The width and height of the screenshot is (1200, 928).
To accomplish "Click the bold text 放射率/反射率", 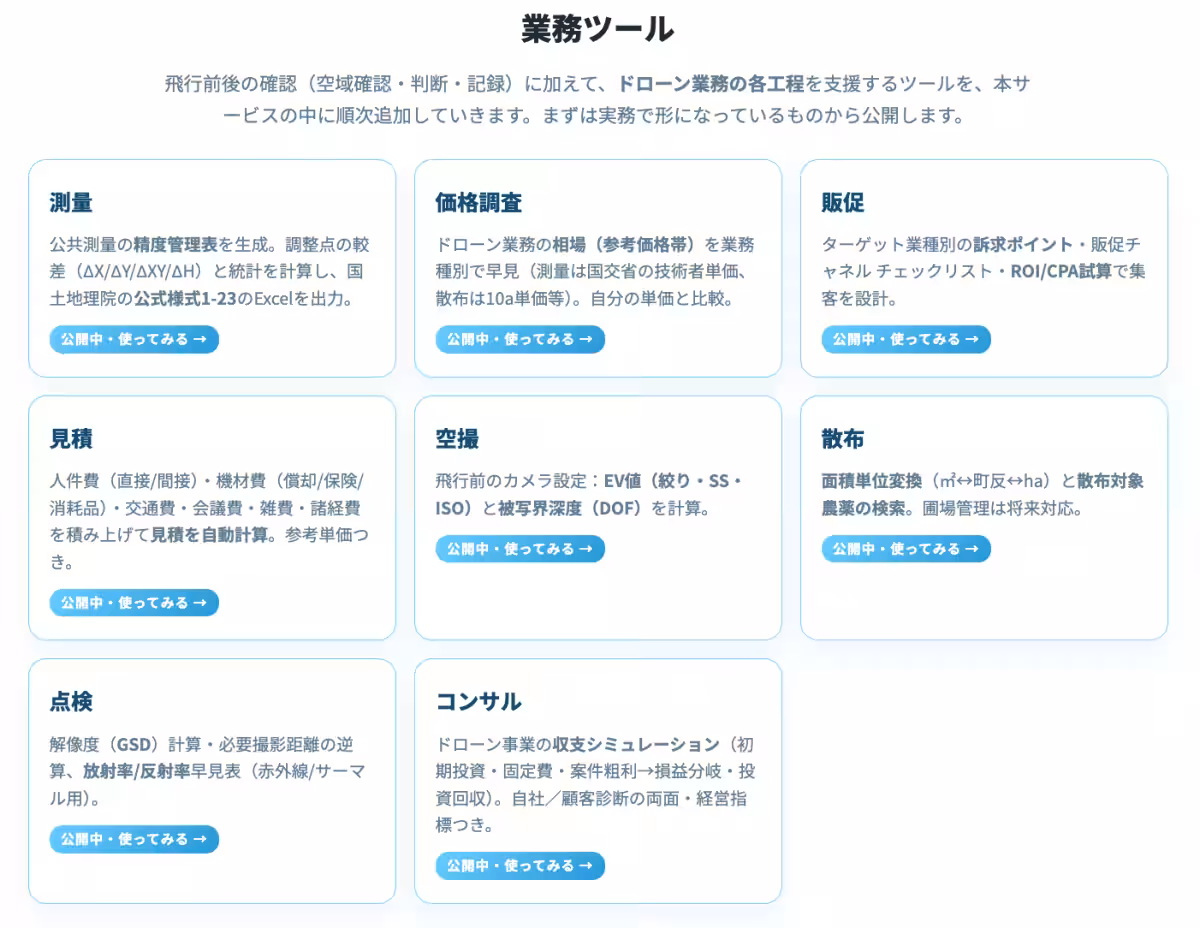I will click(136, 772).
